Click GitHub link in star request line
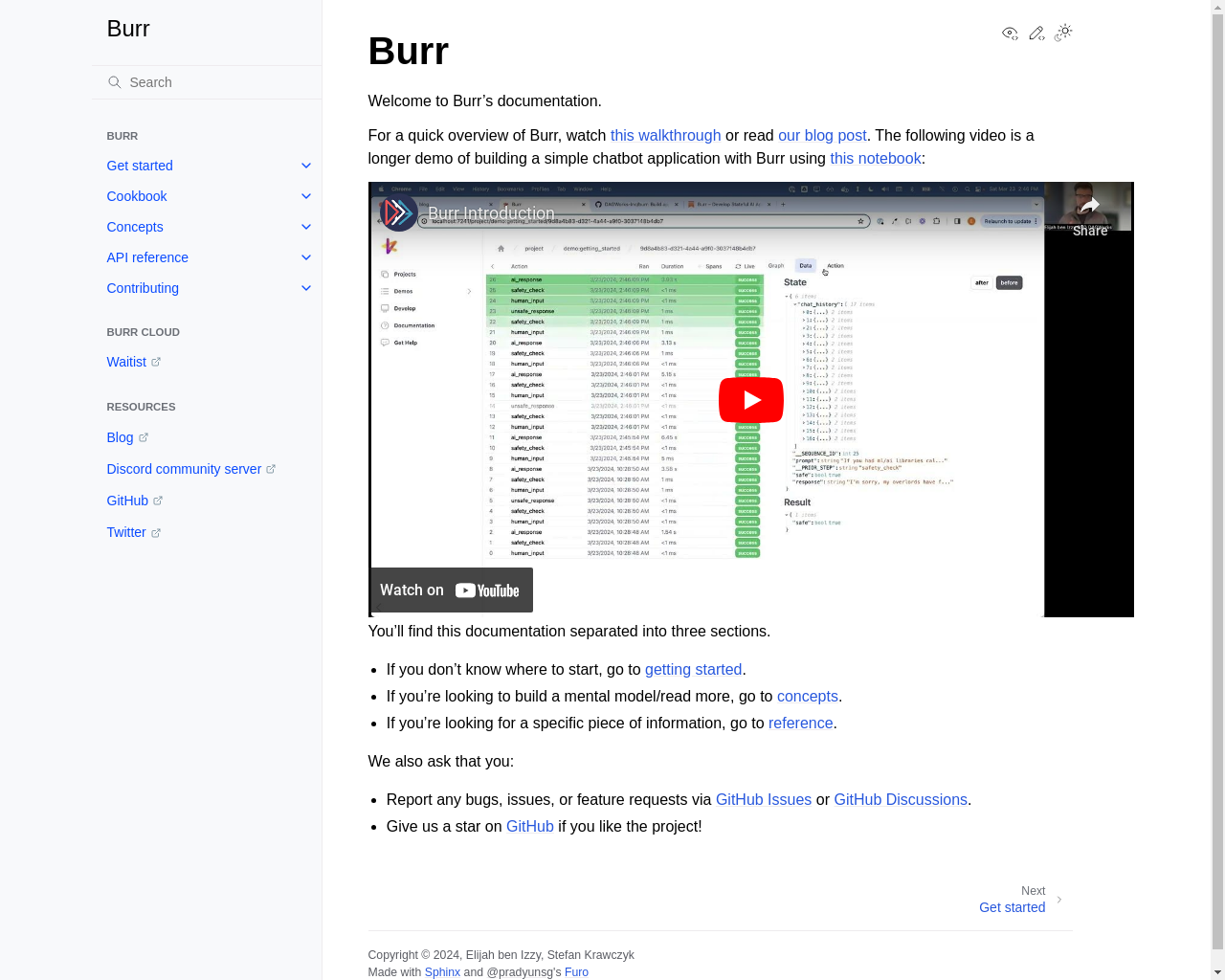Image resolution: width=1225 pixels, height=980 pixels. click(530, 827)
